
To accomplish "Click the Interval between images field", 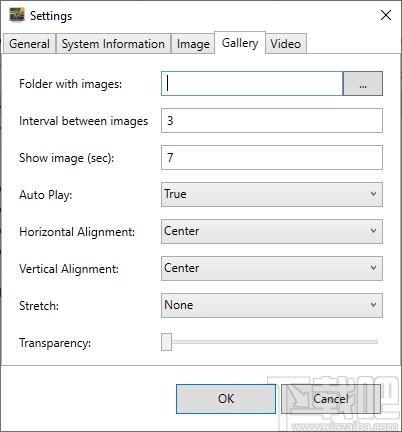I will tap(272, 120).
